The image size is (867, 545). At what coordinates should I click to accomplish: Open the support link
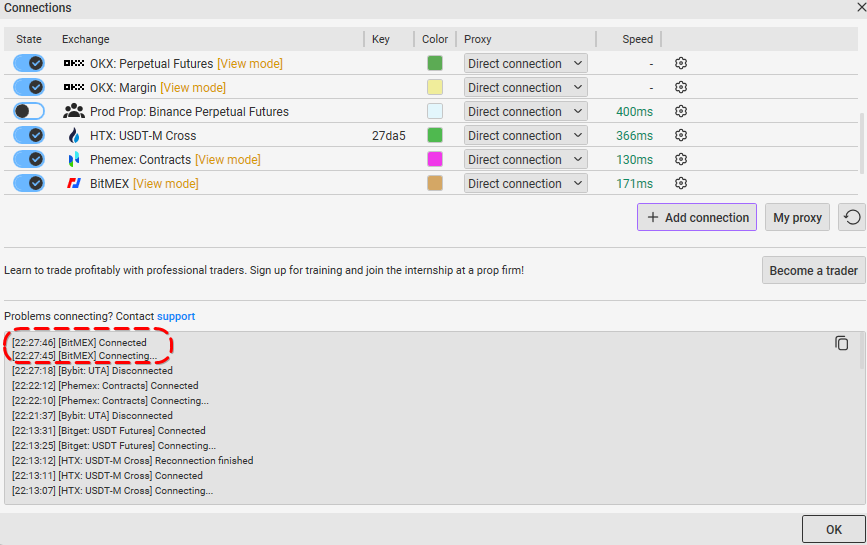point(176,316)
